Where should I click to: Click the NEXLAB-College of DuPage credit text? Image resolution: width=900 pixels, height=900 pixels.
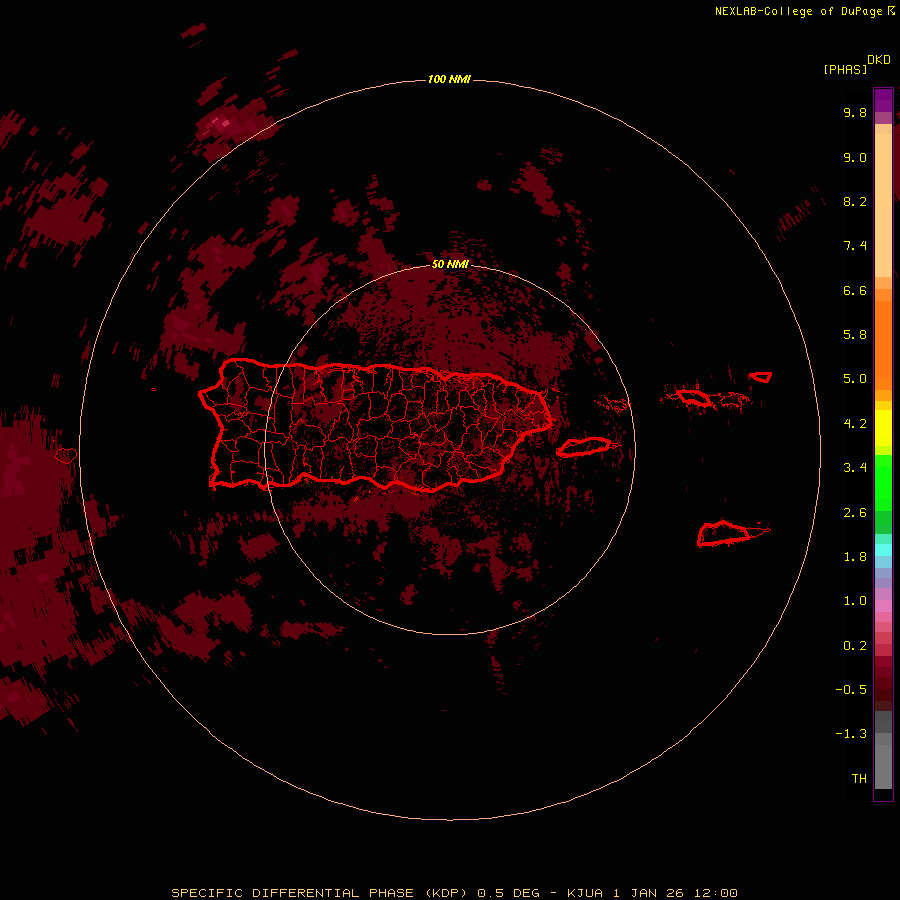point(798,11)
